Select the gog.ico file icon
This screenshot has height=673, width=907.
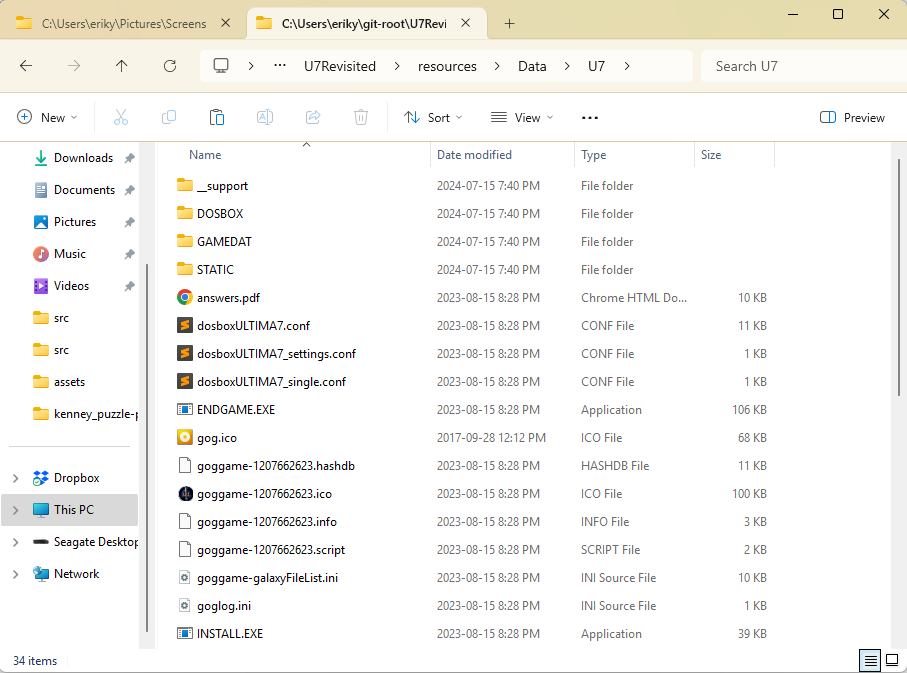click(185, 437)
